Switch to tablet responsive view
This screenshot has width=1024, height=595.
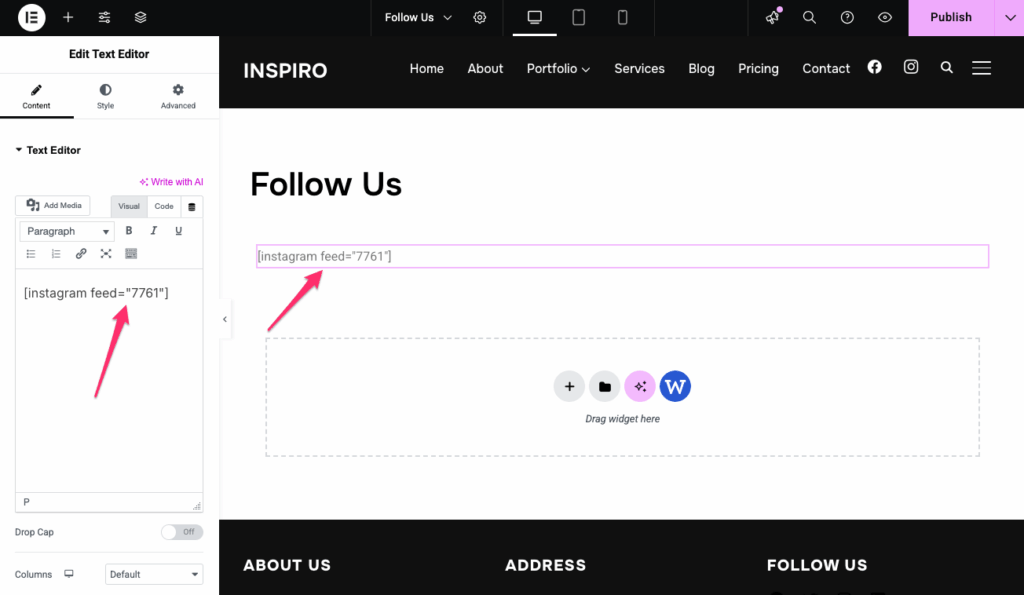[x=578, y=18]
